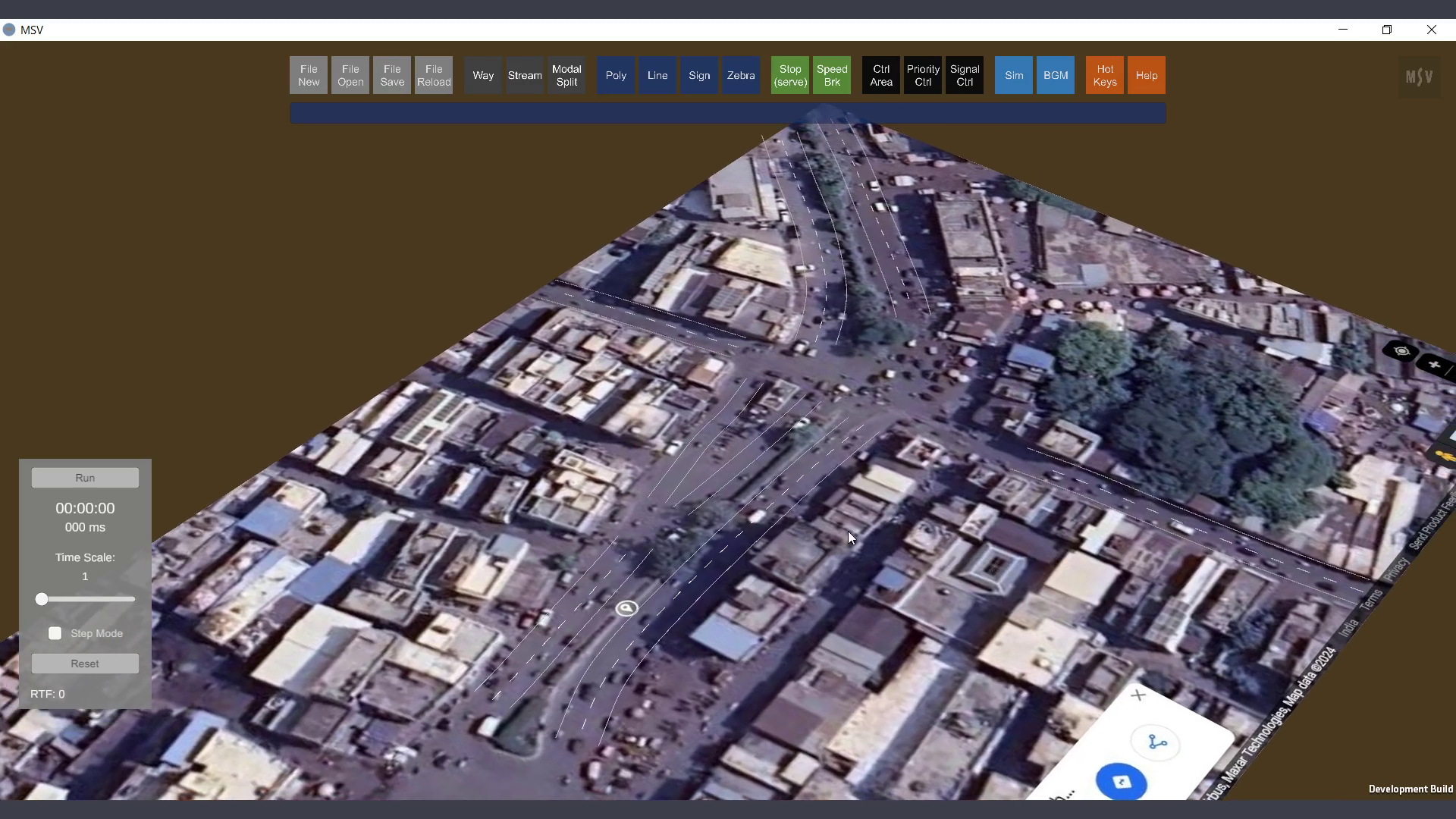Select the Modal Split tool
The height and width of the screenshot is (819, 1456).
pyautogui.click(x=566, y=75)
